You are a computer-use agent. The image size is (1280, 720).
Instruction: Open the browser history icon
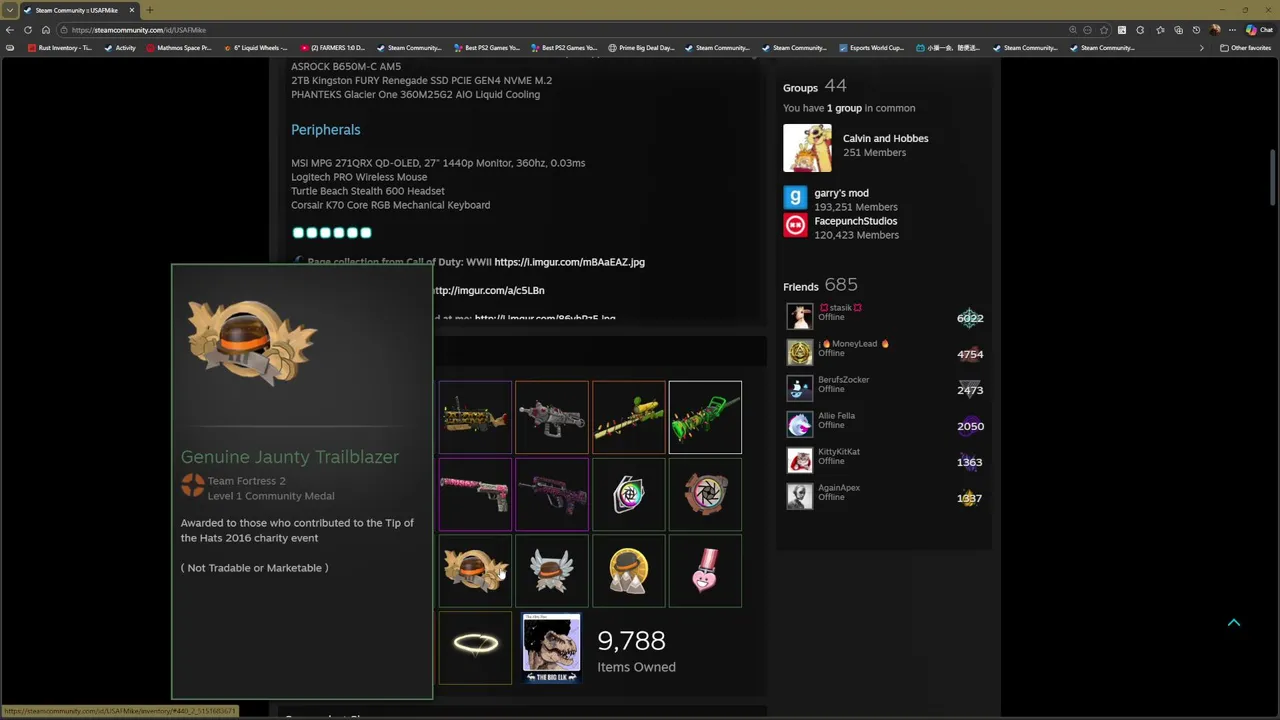coord(1196,30)
